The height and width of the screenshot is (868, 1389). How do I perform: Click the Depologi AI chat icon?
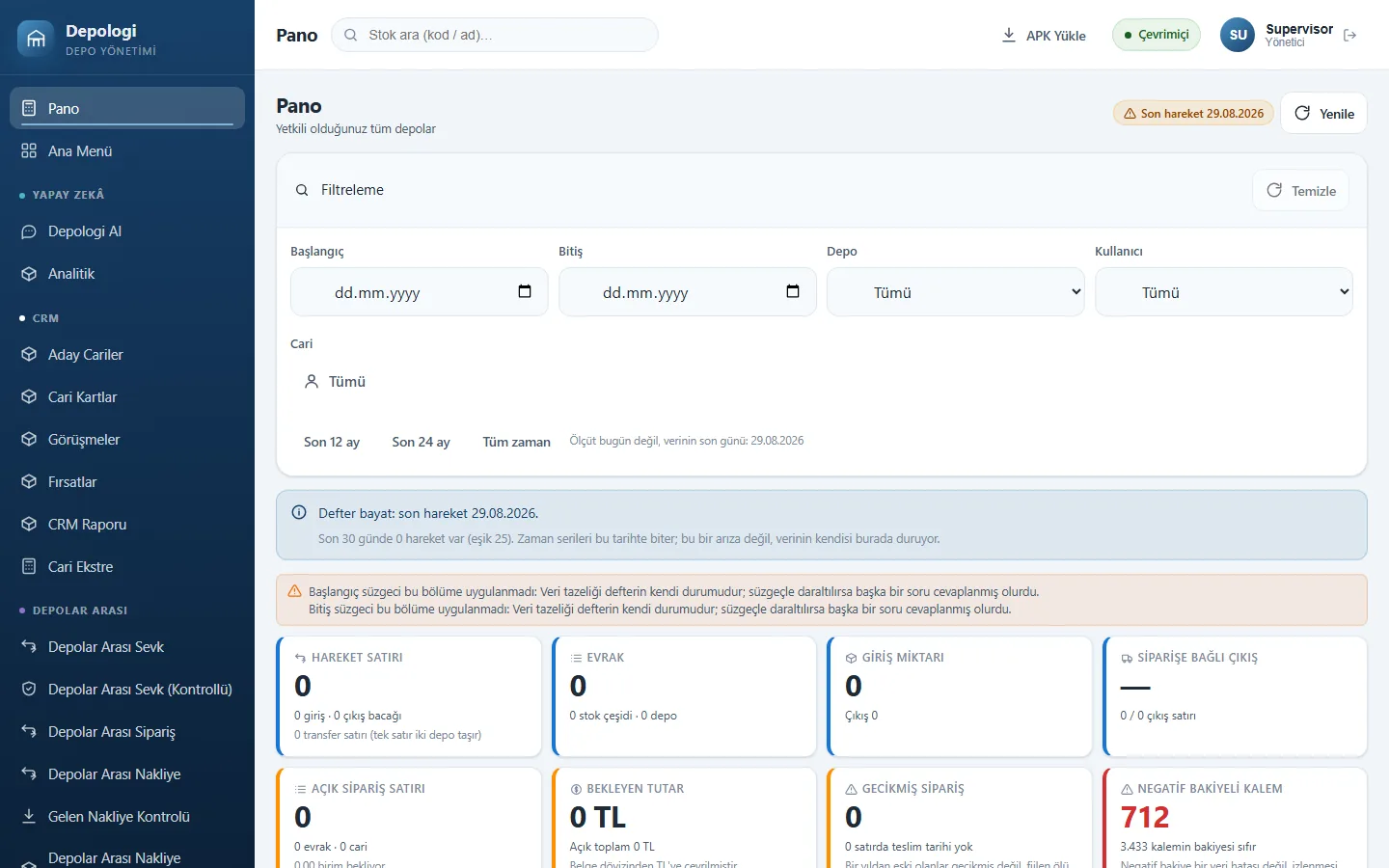click(29, 231)
